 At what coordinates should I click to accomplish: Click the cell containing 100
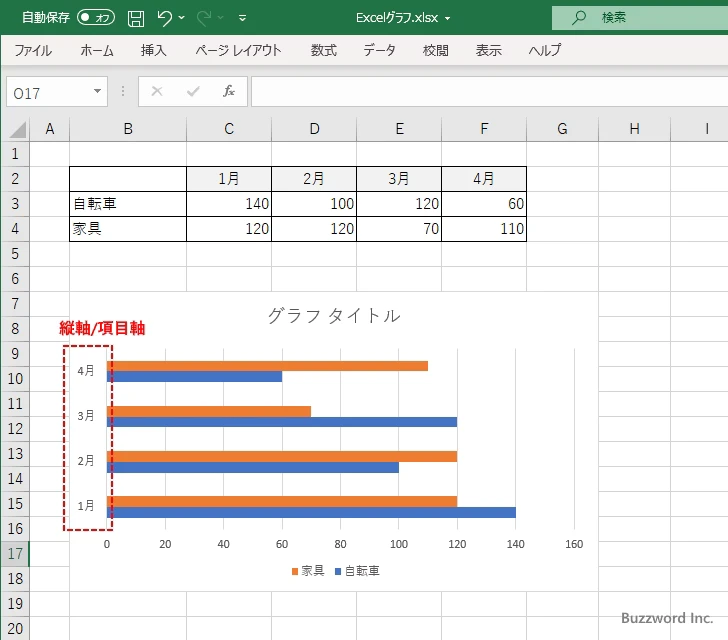(x=314, y=204)
